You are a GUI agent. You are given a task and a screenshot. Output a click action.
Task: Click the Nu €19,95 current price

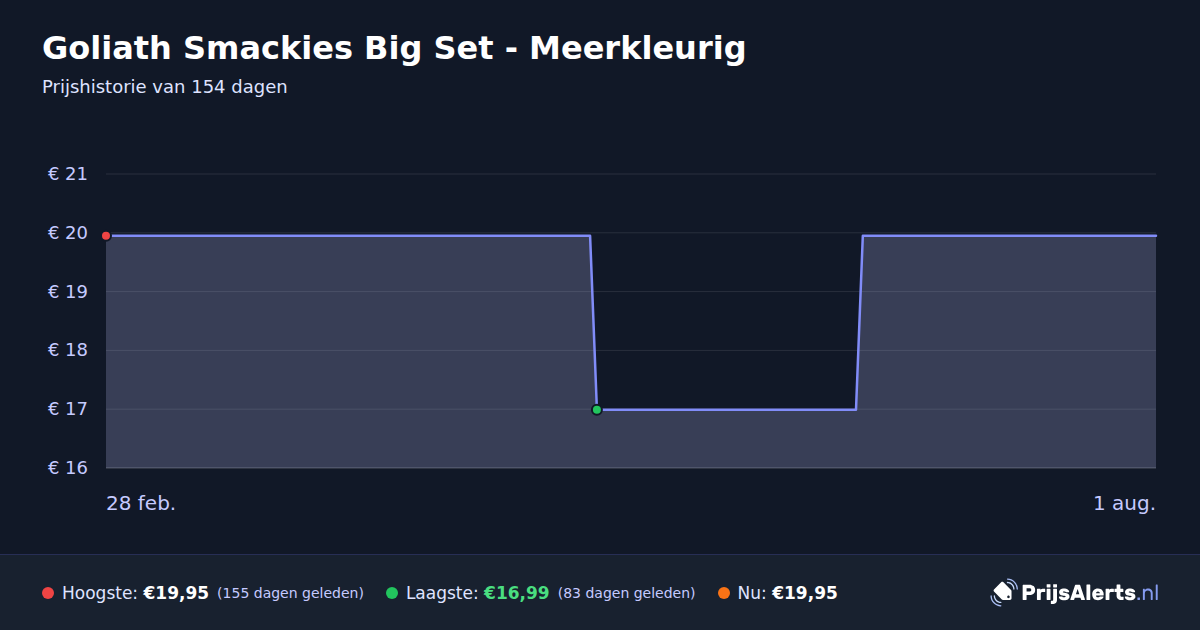pyautogui.click(x=804, y=593)
